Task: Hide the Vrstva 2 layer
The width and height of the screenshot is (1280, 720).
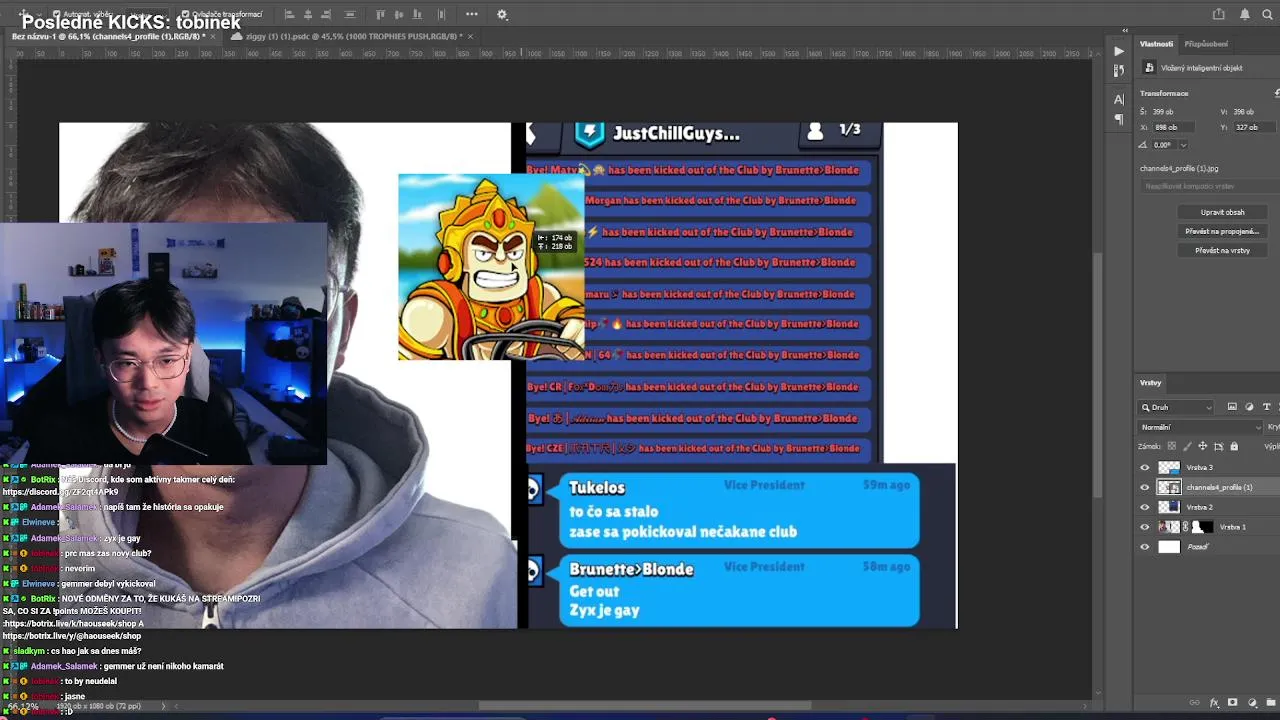Action: click(1145, 507)
